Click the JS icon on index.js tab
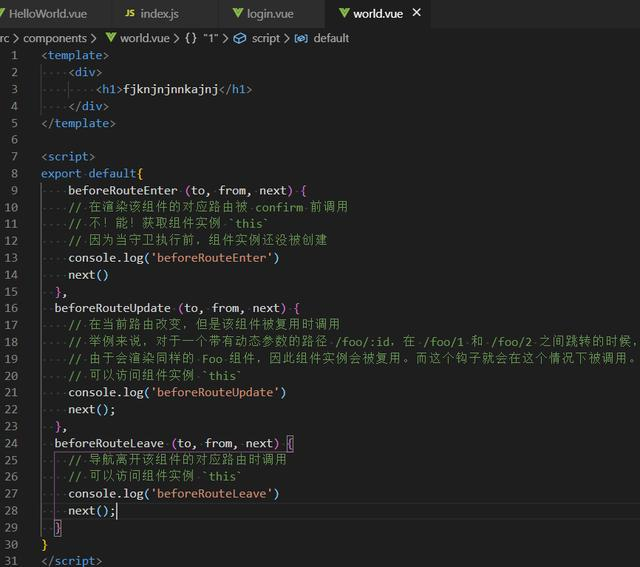Image resolution: width=640 pixels, height=567 pixels. pyautogui.click(x=130, y=14)
